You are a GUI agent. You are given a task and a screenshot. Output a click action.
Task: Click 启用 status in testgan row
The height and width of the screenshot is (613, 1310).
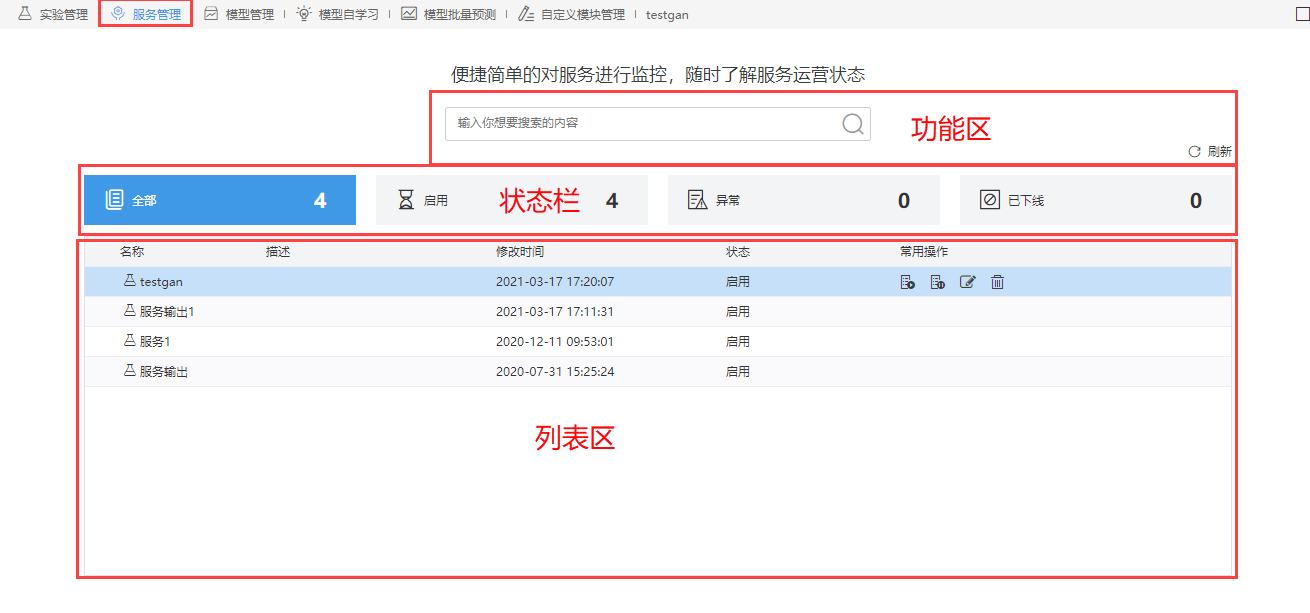[738, 282]
